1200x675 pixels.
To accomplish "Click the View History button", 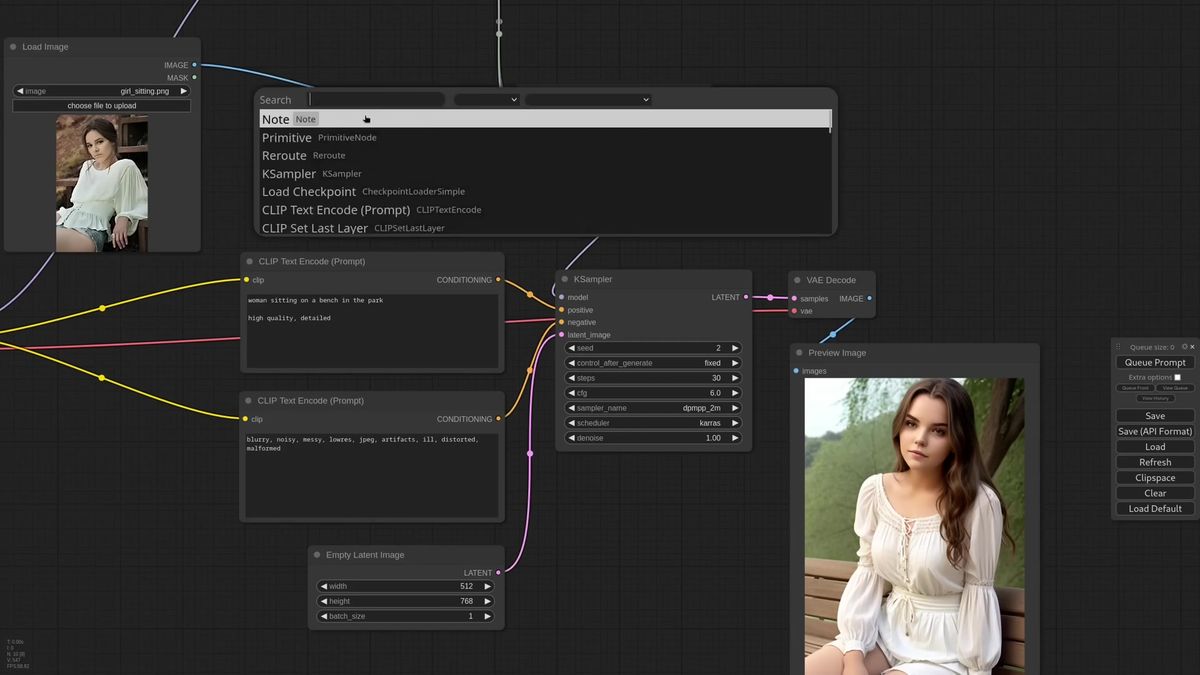I will coord(1155,398).
